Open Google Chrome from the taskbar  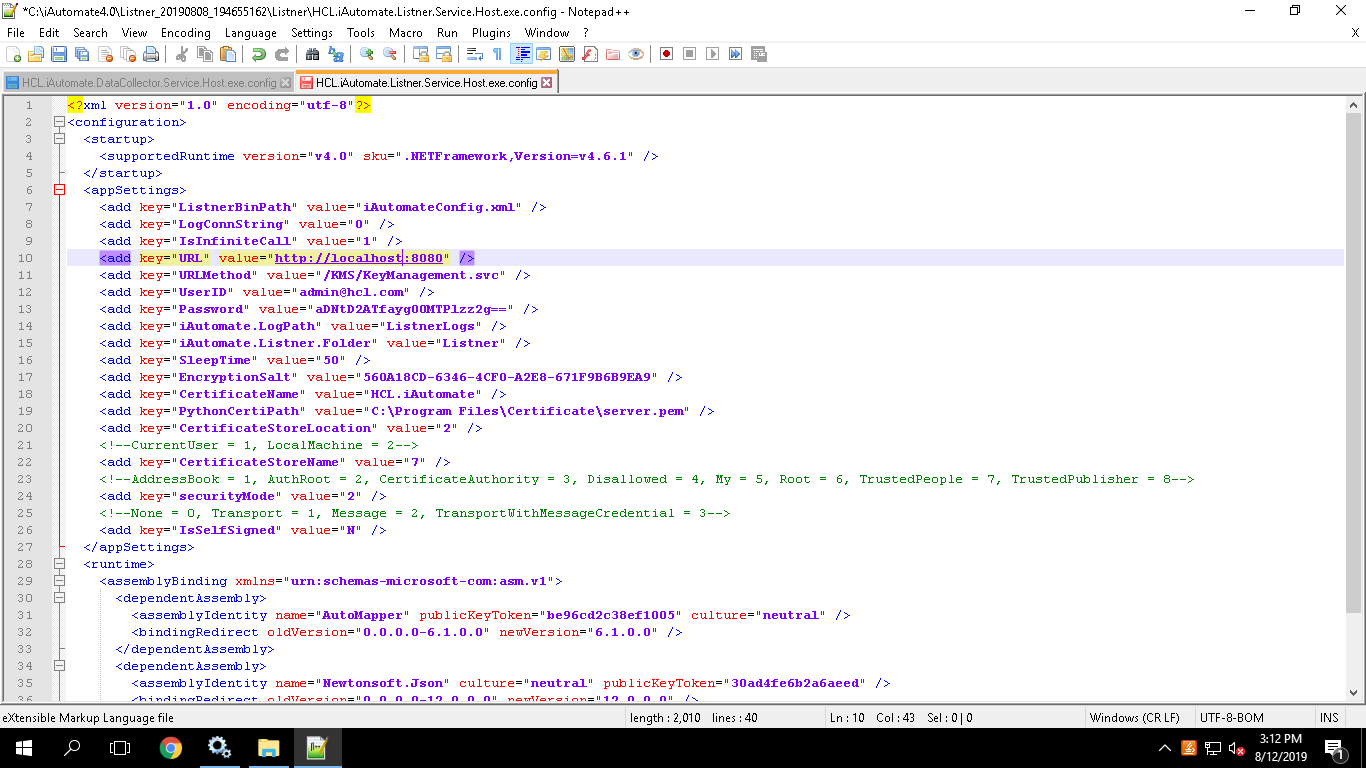171,747
